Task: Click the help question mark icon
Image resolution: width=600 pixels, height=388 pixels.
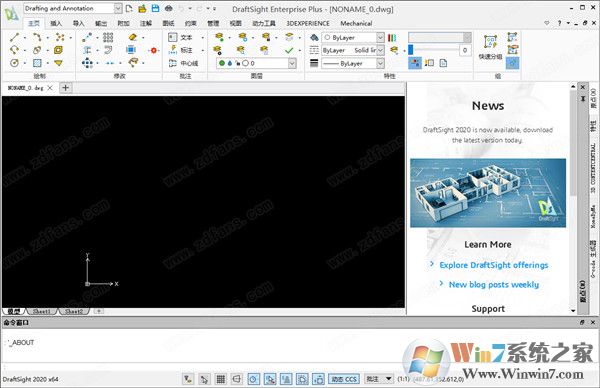Action: pos(559,23)
